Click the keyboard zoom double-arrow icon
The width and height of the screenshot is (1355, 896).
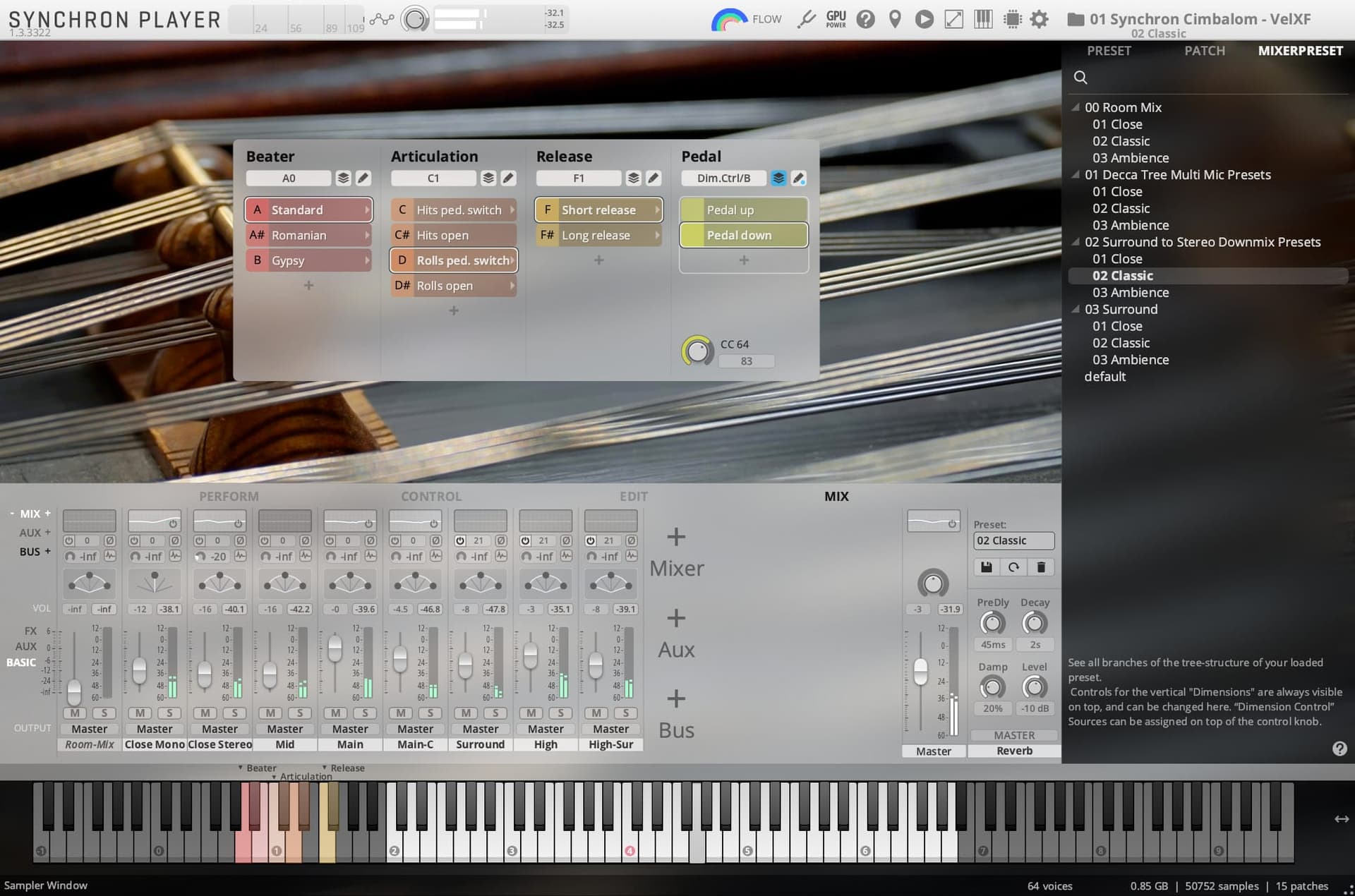pyautogui.click(x=1342, y=819)
